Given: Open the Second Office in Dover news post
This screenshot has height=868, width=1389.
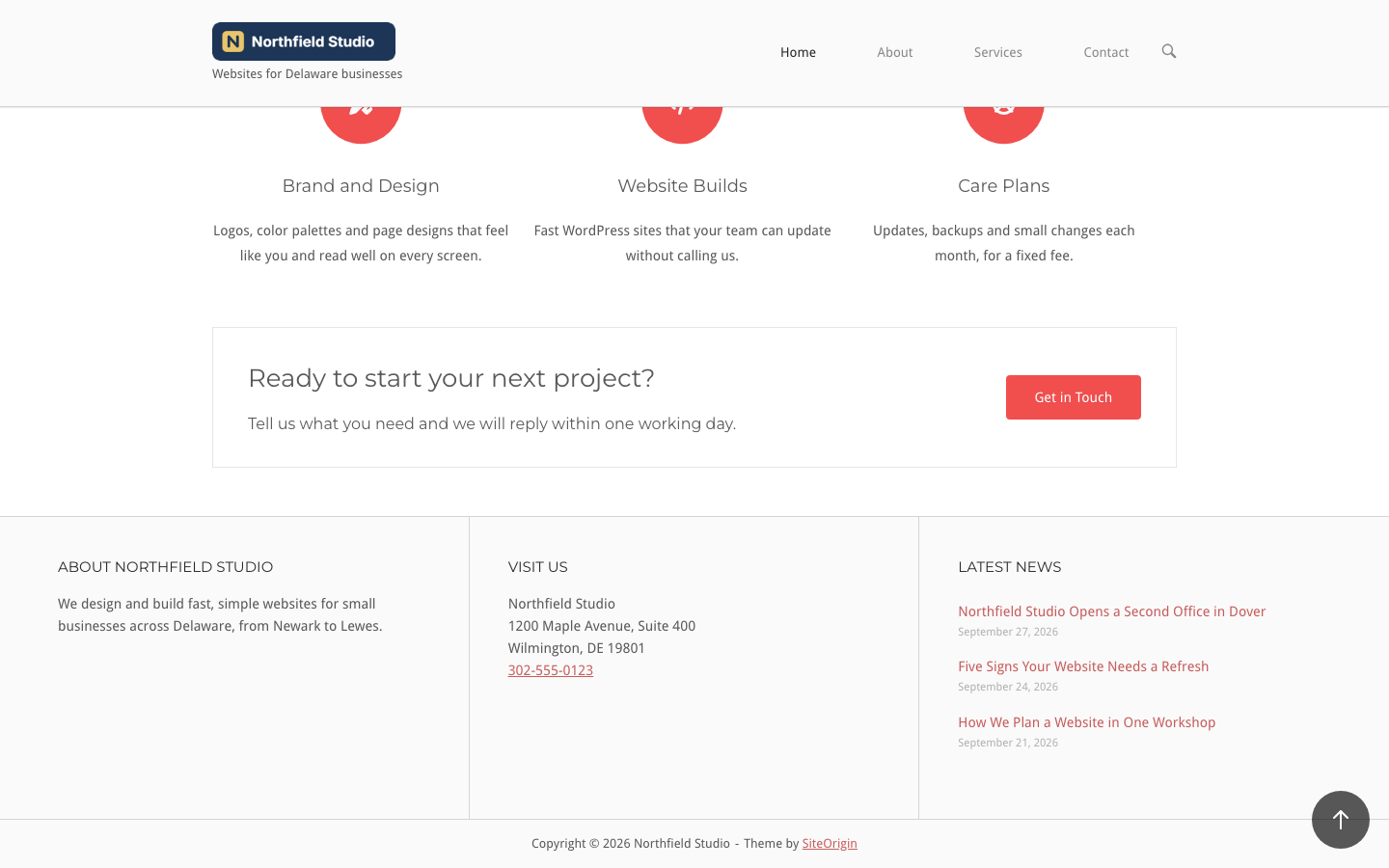Looking at the screenshot, I should tap(1111, 611).
